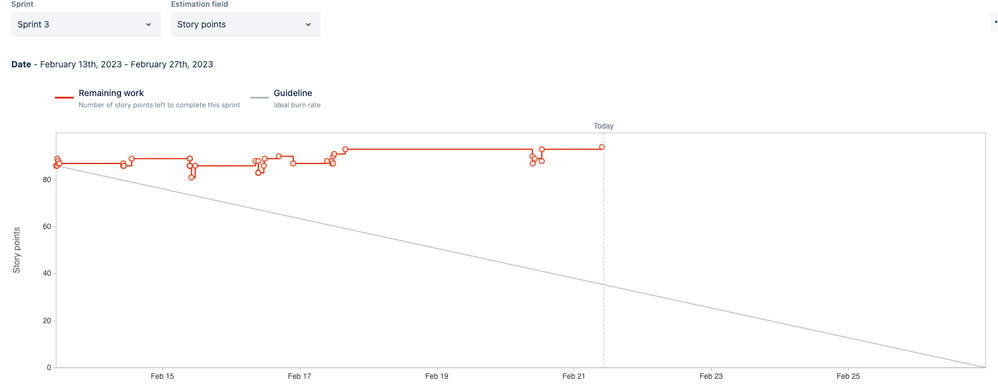Screen dimensions: 998x390
Task: Click the Feb 21 axis label
Action: pos(573,377)
